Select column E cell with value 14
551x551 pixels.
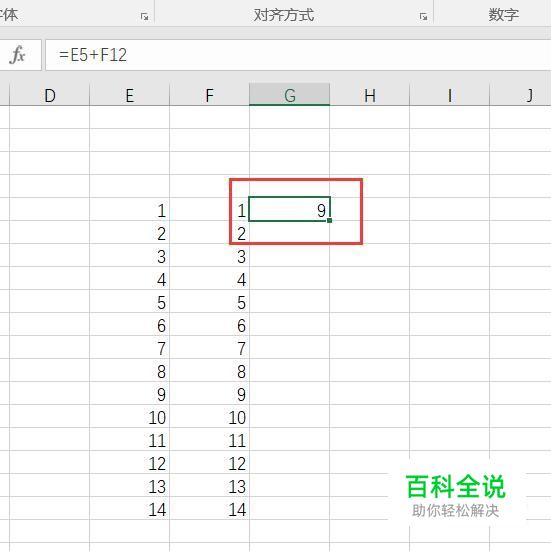coord(130,508)
